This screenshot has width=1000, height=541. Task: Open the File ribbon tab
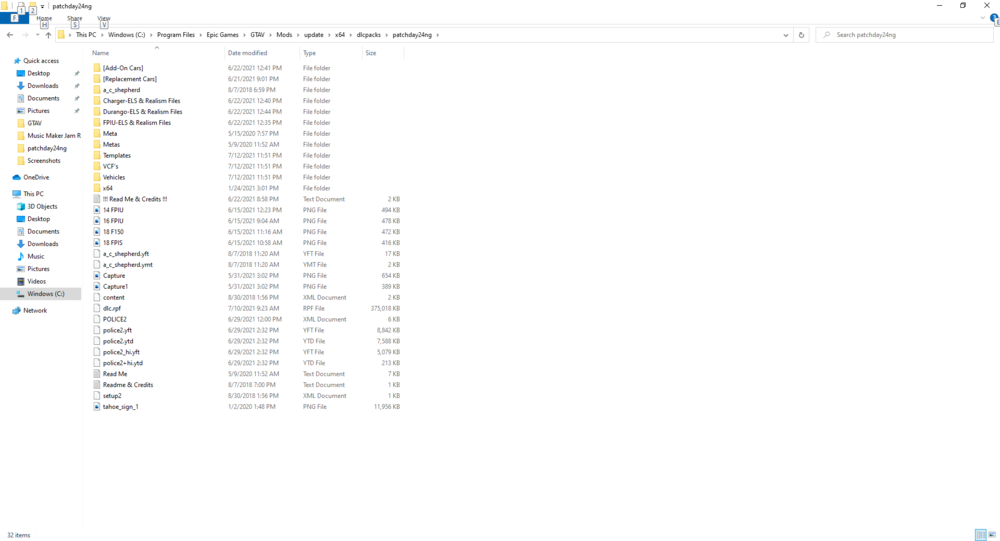(14, 19)
